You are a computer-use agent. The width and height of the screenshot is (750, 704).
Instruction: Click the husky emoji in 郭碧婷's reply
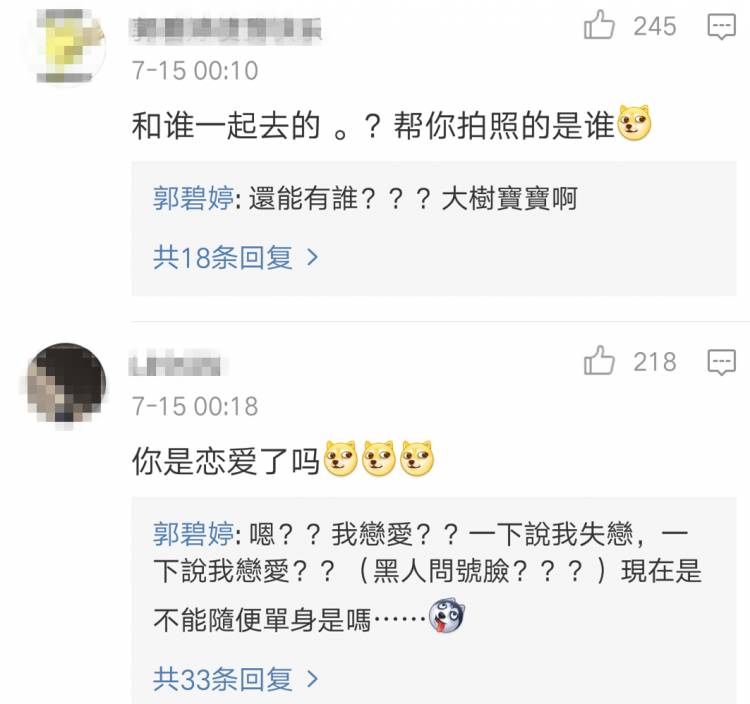pos(447,616)
